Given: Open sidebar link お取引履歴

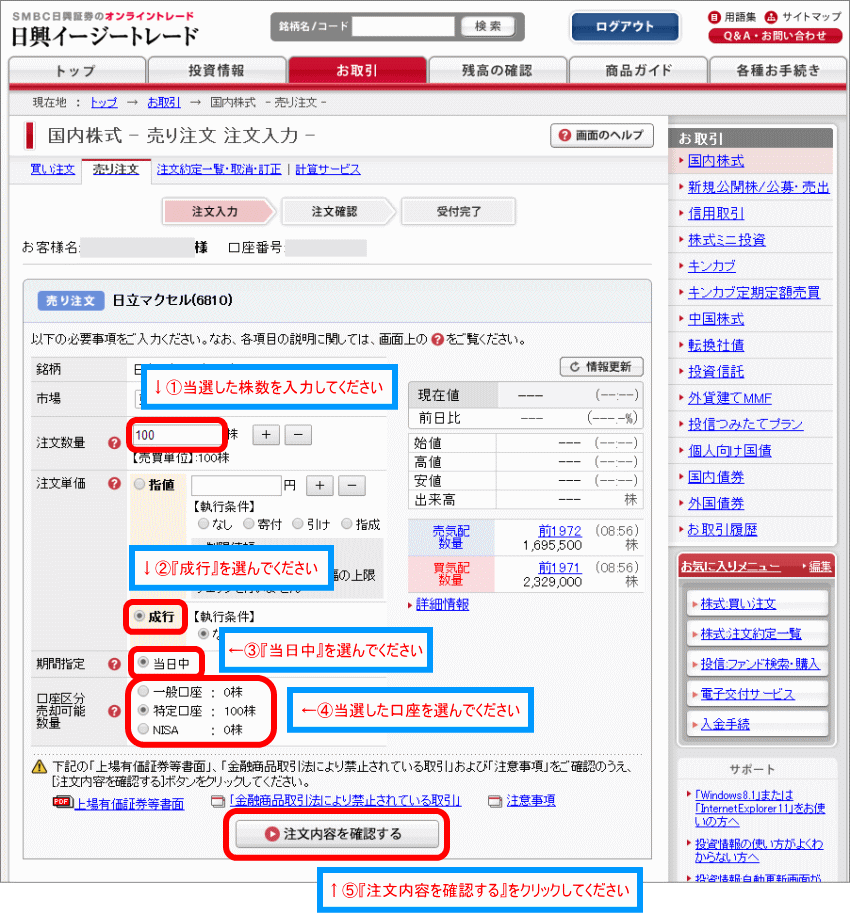Looking at the screenshot, I should pos(722,530).
